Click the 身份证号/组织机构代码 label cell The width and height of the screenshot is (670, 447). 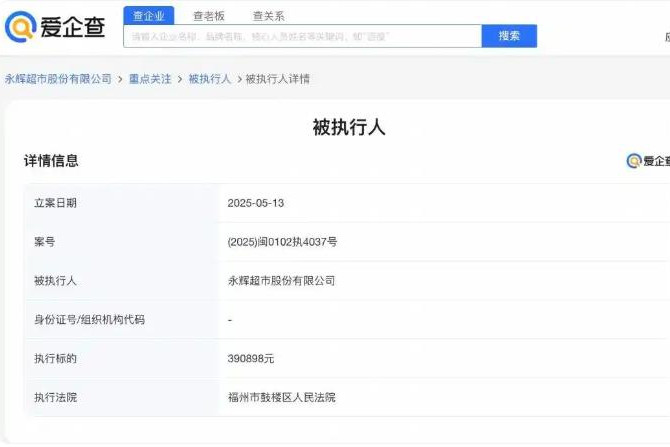122,320
